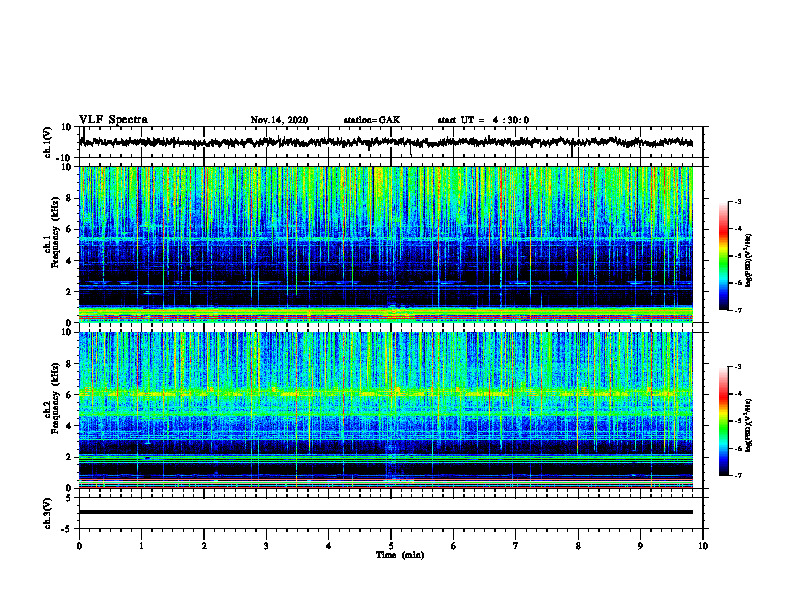Viewport: 792px width, 612px height.
Task: Click the "4" kHz tick on ch.2 spectrogram
Action: pyautogui.click(x=69, y=426)
